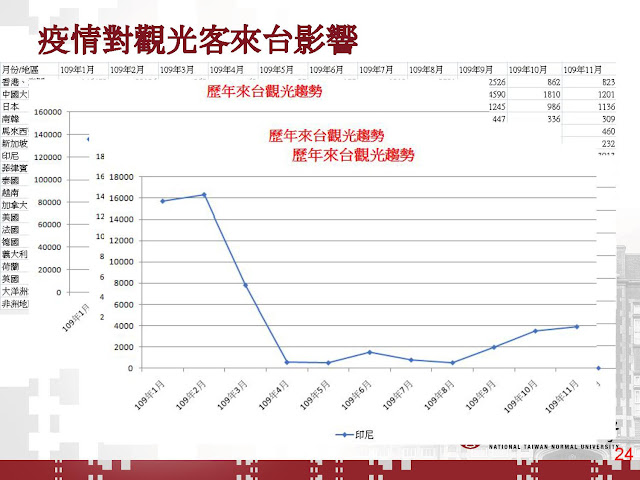This screenshot has height=480, width=640.
Task: Select the table cell with value 1136
Action: click(x=606, y=107)
